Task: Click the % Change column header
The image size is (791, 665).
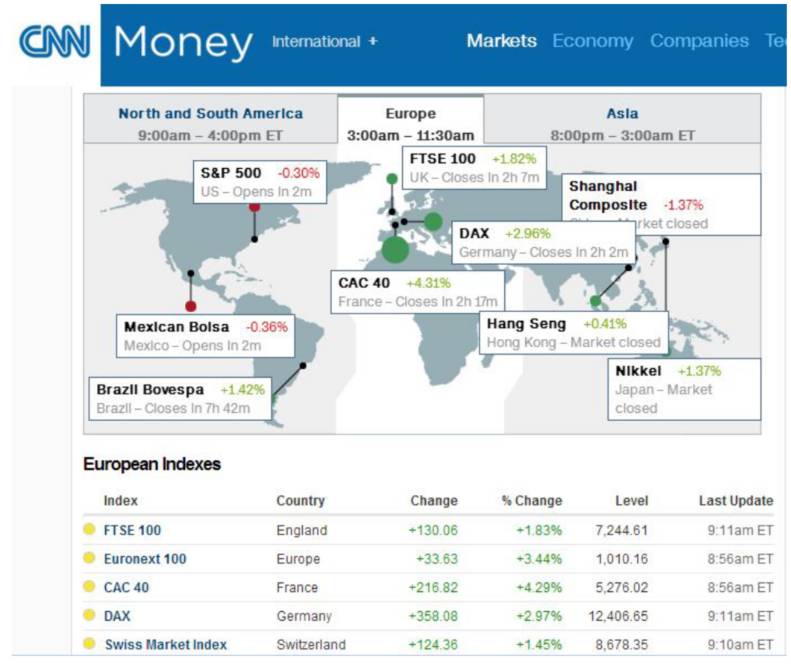Action: click(x=532, y=501)
